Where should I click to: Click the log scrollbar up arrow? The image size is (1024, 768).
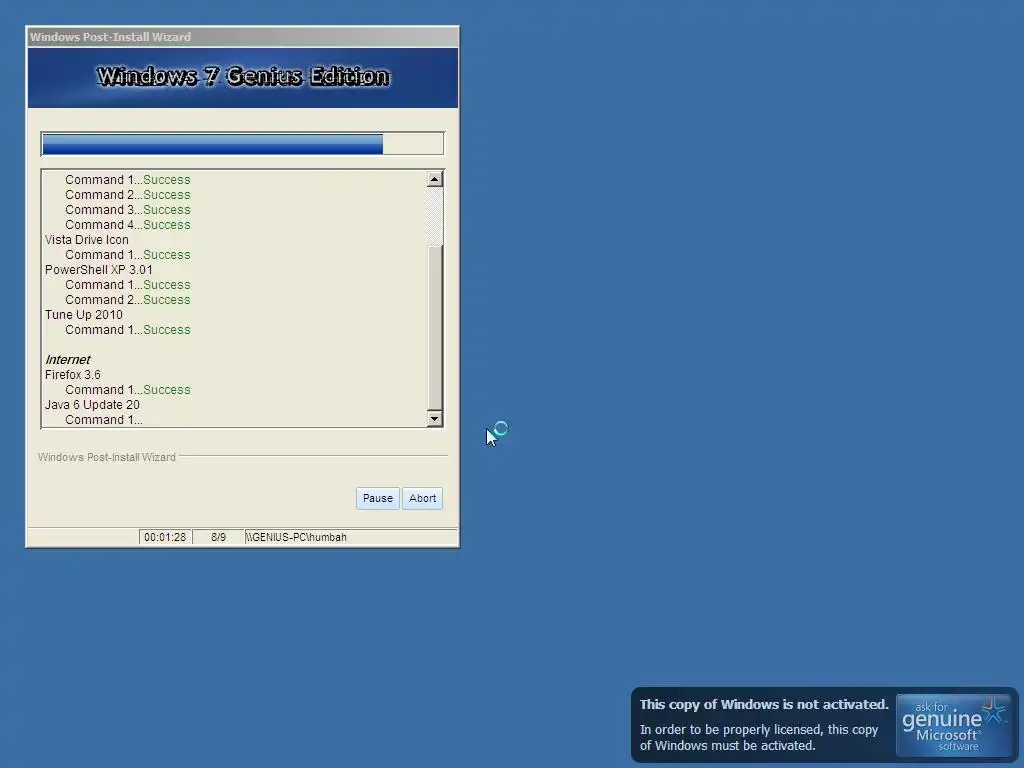[x=434, y=179]
